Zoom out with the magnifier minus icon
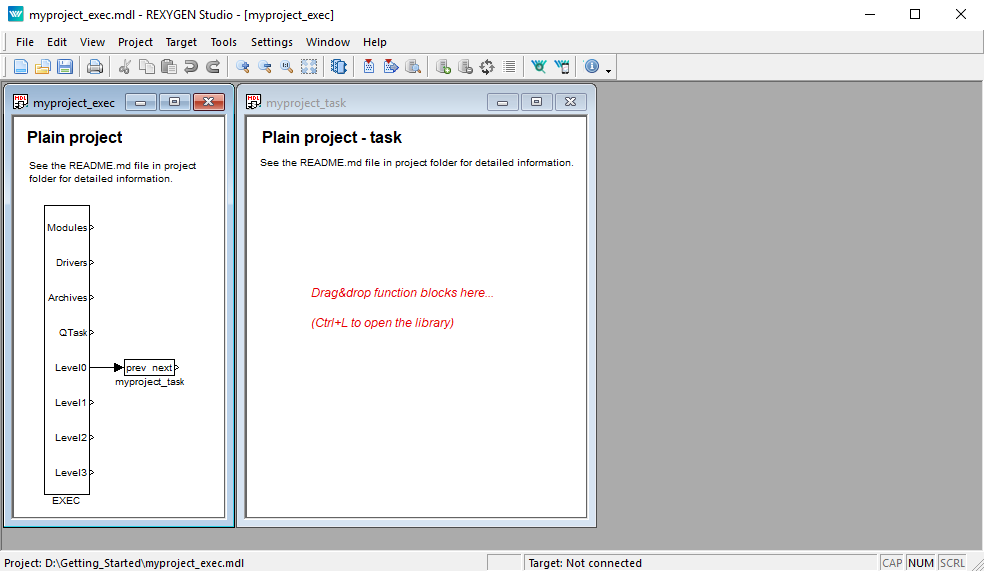Screen dimensions: 984x571 265,67
